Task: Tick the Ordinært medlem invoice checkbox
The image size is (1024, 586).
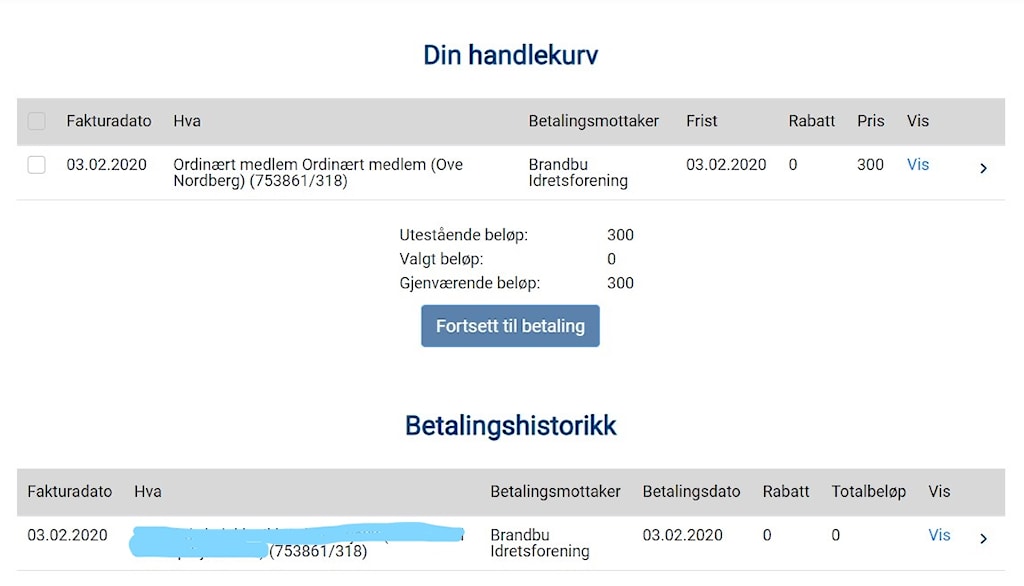Action: point(37,165)
